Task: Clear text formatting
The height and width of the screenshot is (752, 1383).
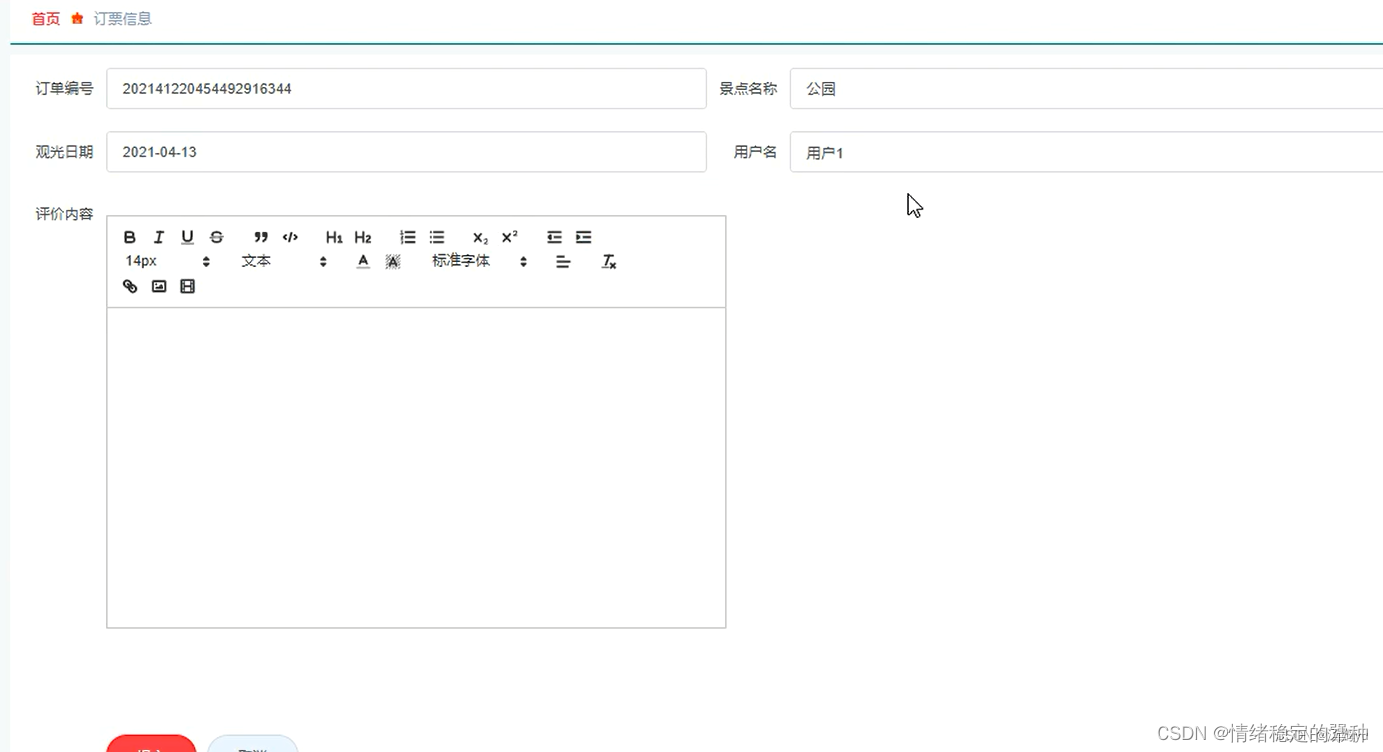Action: [x=609, y=261]
